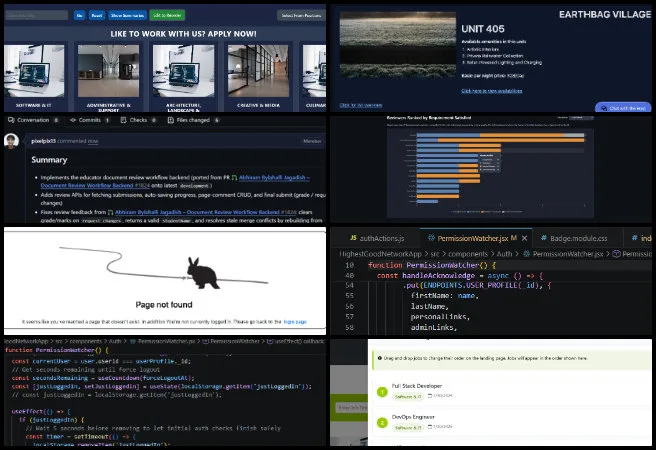
Task: Switch to the PermissionWatcher.jsx tab
Action: tap(473, 238)
